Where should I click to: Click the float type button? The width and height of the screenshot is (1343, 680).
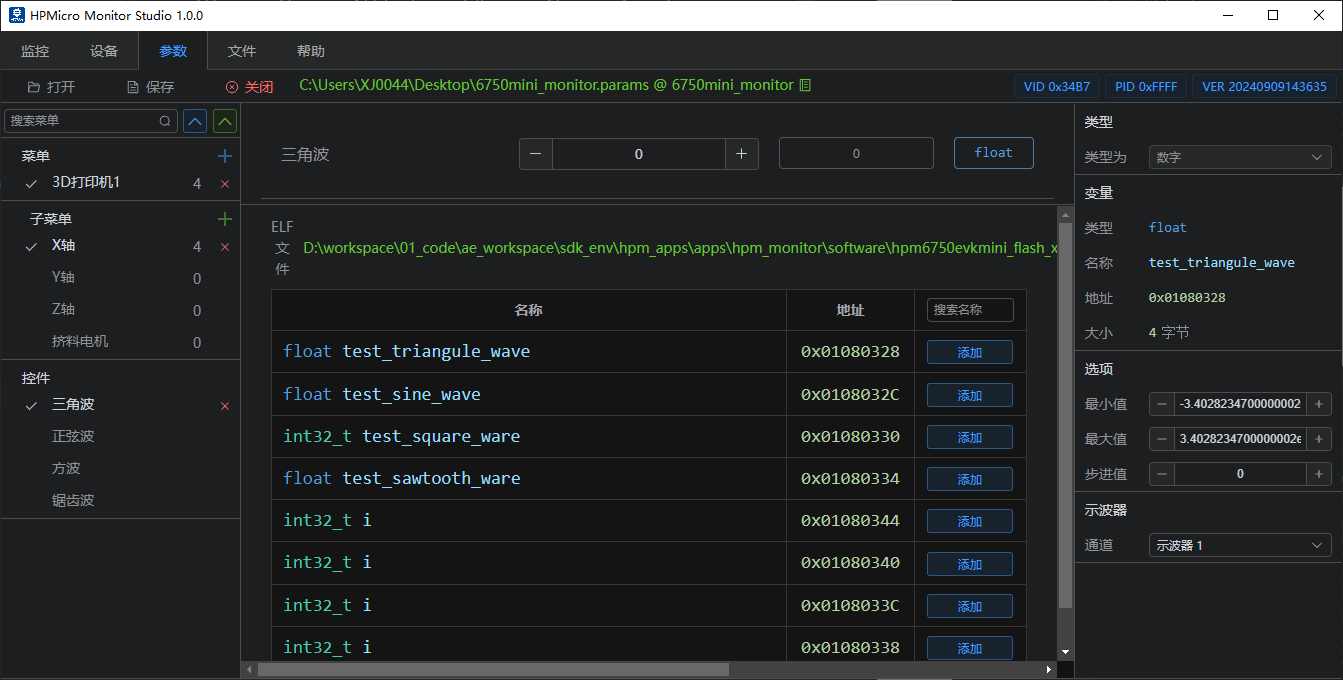[x=993, y=153]
